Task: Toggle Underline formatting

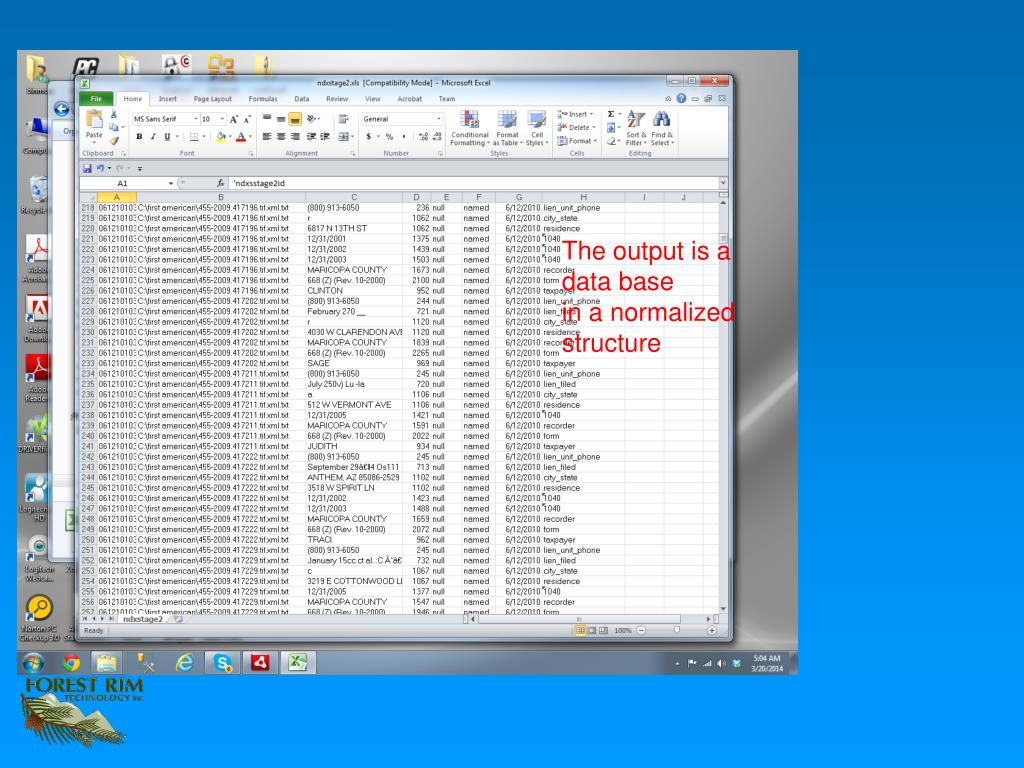Action: pos(167,136)
